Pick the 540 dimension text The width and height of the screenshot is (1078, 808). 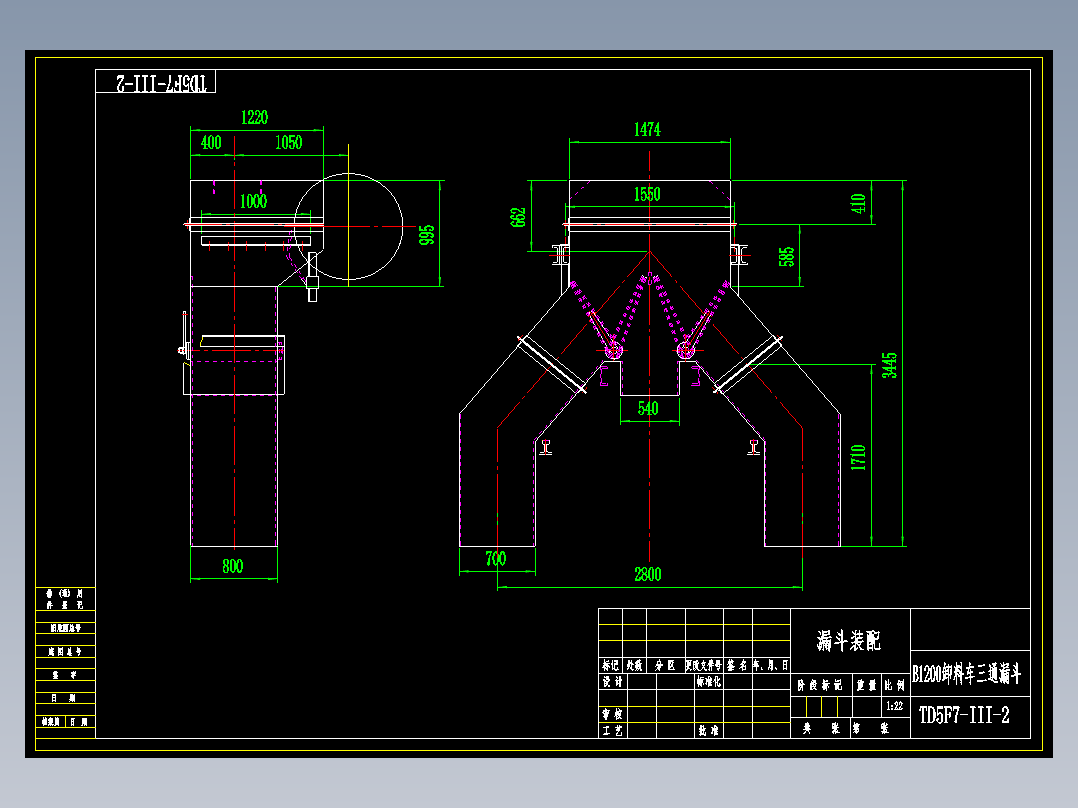[x=648, y=408]
